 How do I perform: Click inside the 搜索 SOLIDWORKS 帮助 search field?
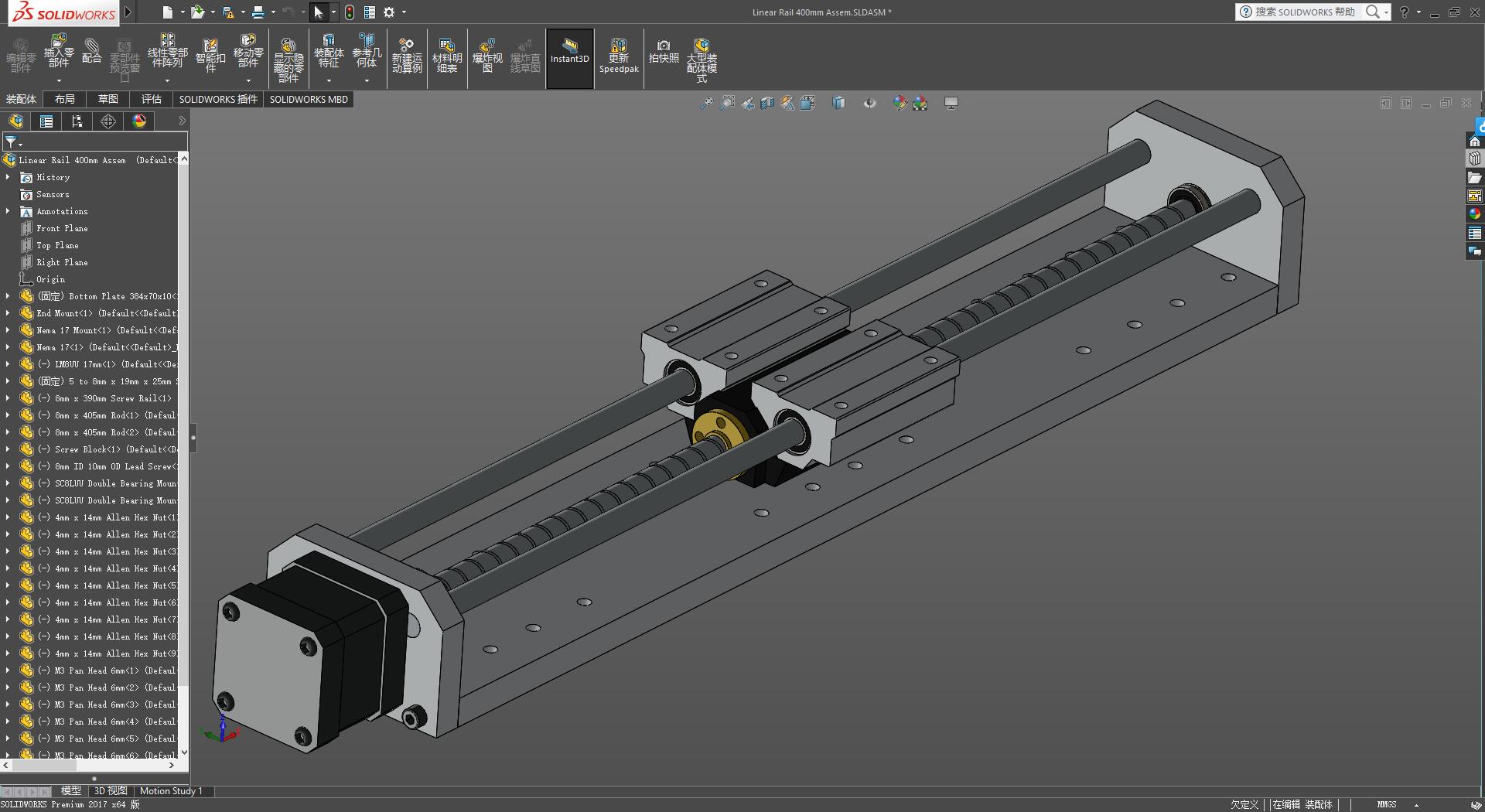pos(1307,12)
